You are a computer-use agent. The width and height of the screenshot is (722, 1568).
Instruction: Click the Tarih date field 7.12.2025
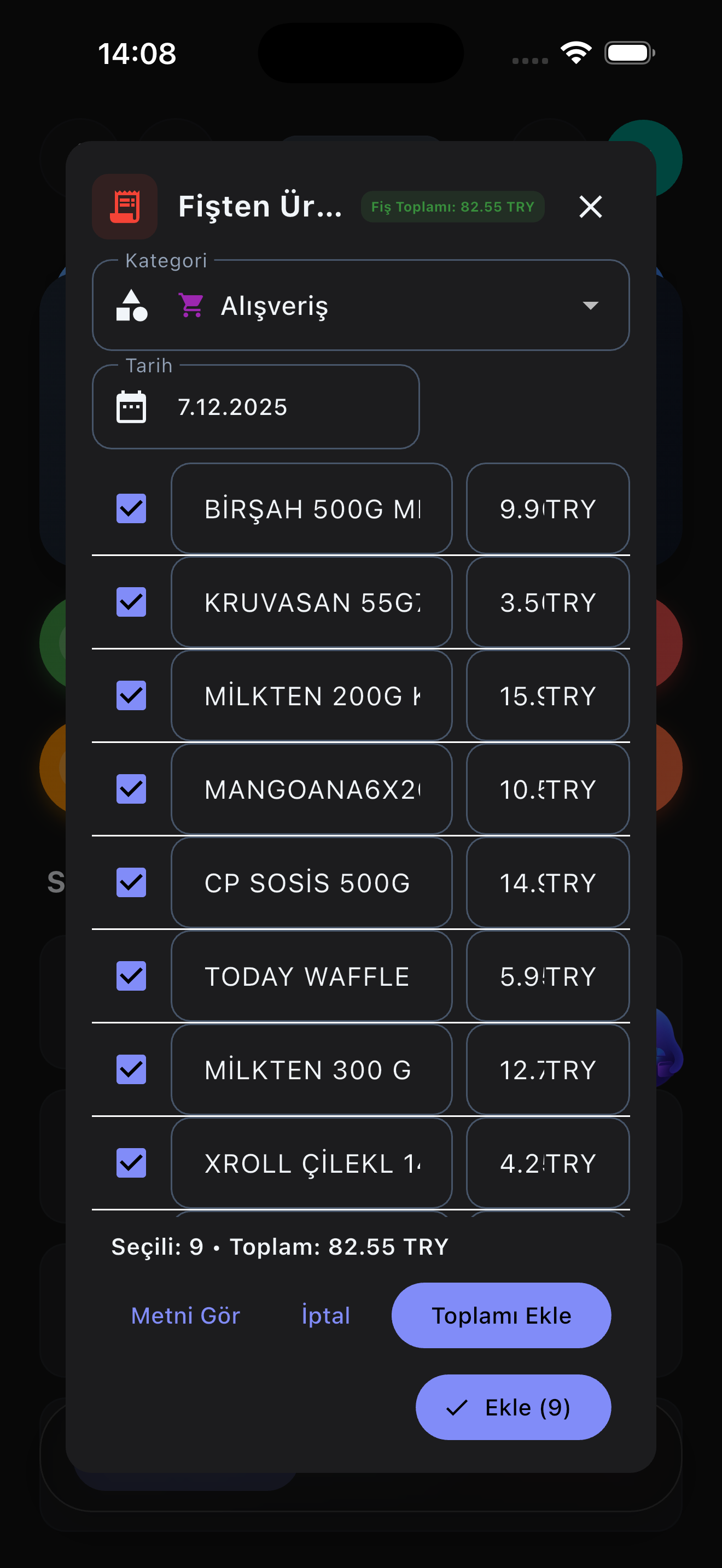[x=255, y=407]
